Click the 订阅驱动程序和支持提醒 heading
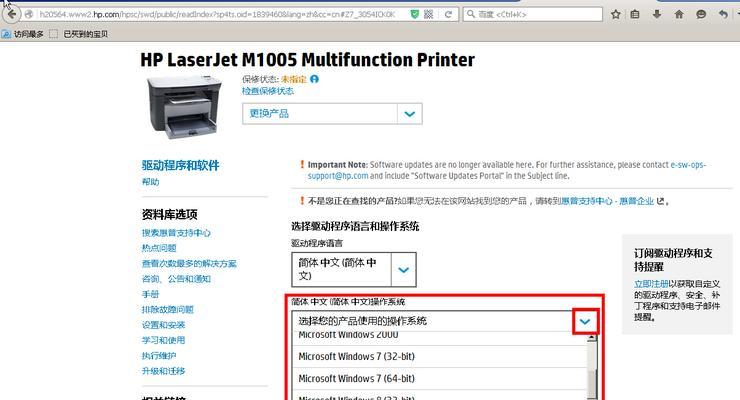The height and width of the screenshot is (400, 740). [x=673, y=260]
